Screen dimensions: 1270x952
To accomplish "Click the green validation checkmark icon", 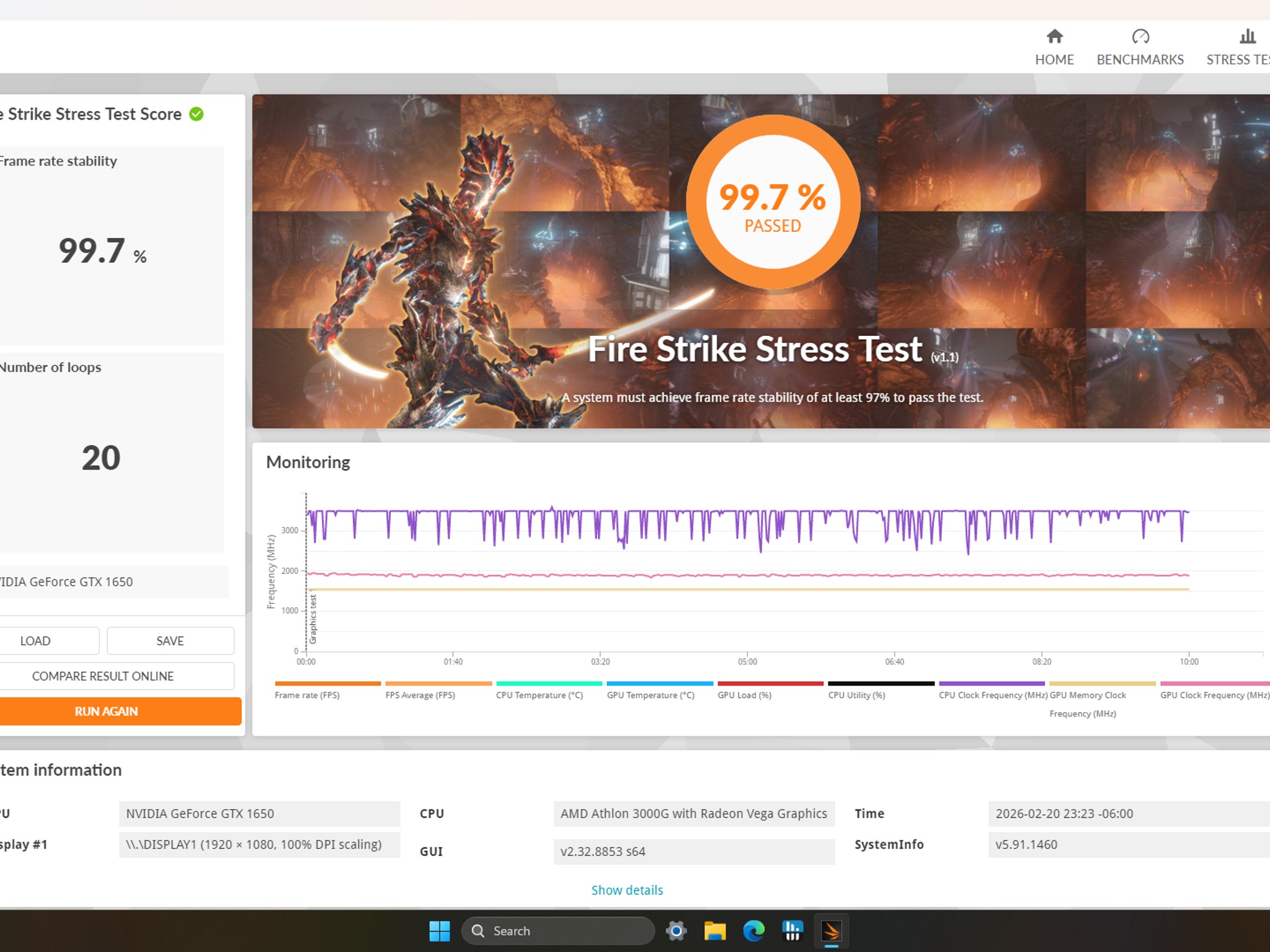I will click(197, 114).
